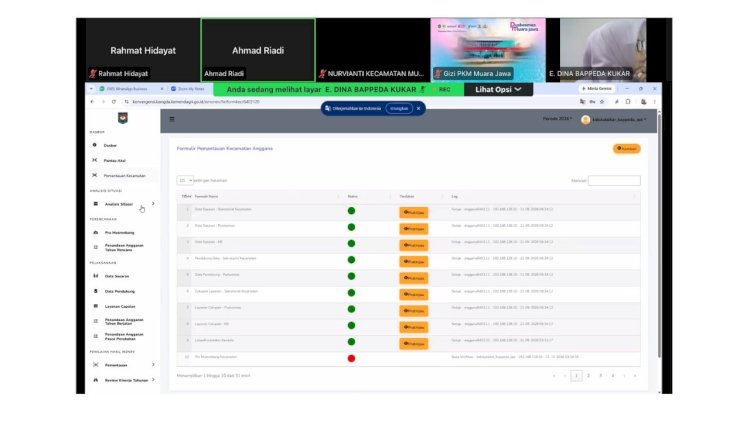Click the translate icon in the address bar
Viewport: 750px width, 421px height.
tap(582, 102)
